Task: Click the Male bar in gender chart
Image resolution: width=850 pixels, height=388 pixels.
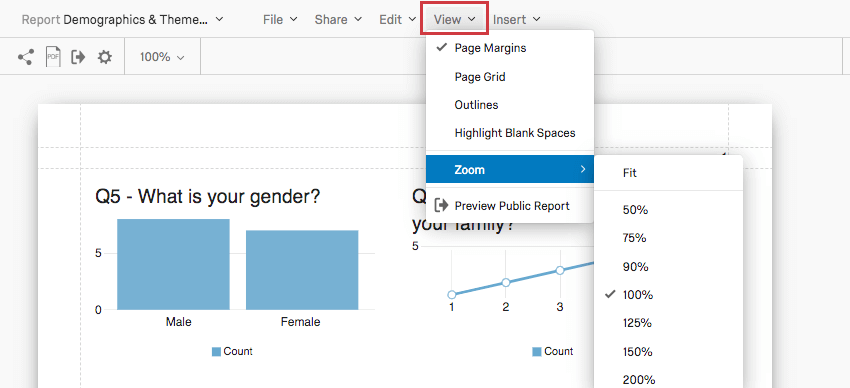Action: [x=173, y=264]
